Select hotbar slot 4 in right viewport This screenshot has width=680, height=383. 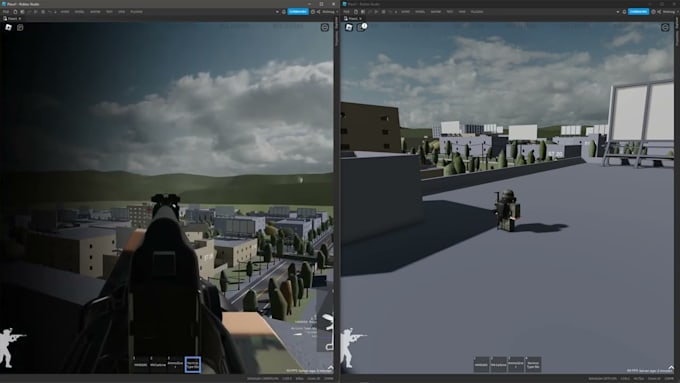533,364
